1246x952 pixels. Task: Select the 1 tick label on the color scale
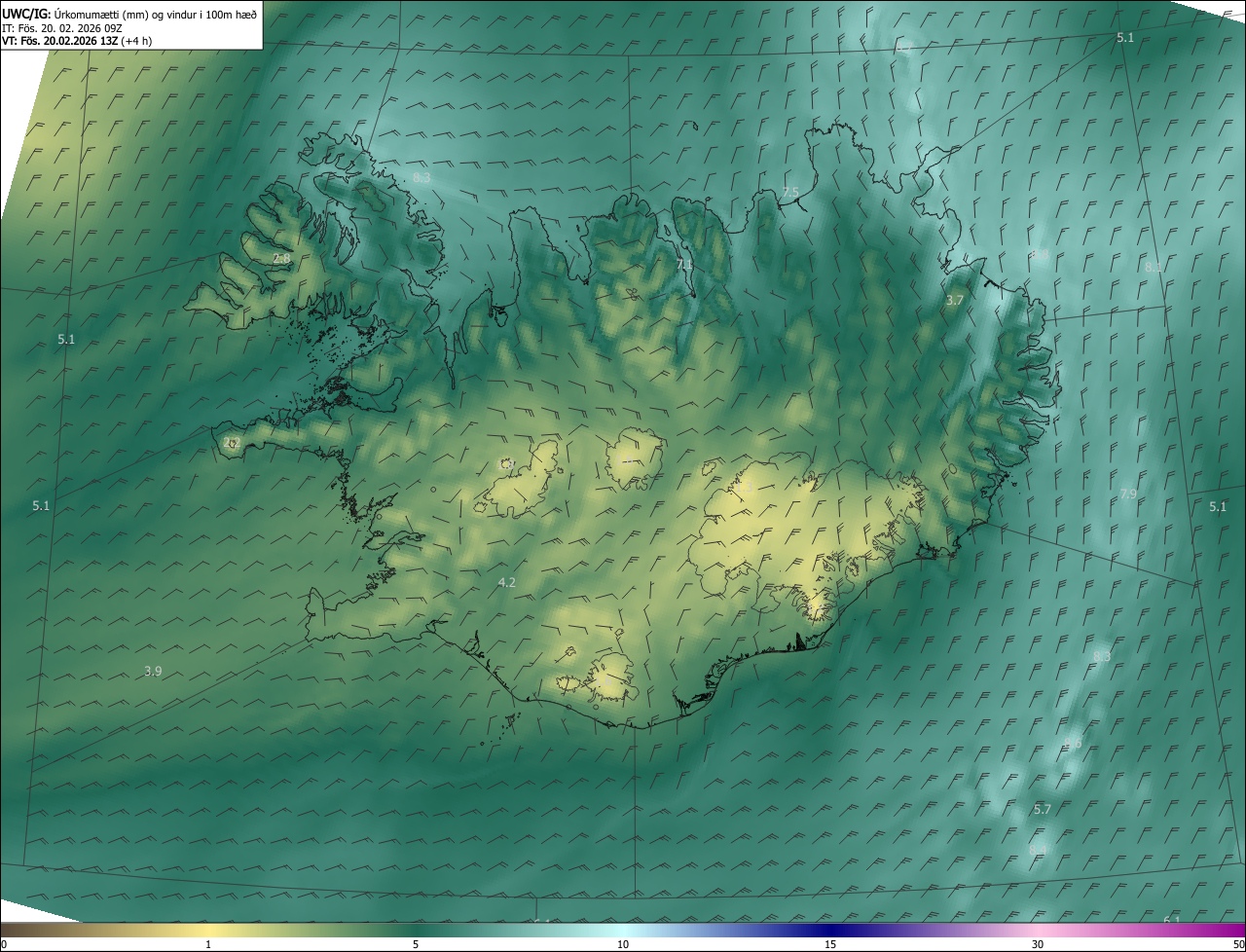pyautogui.click(x=208, y=944)
